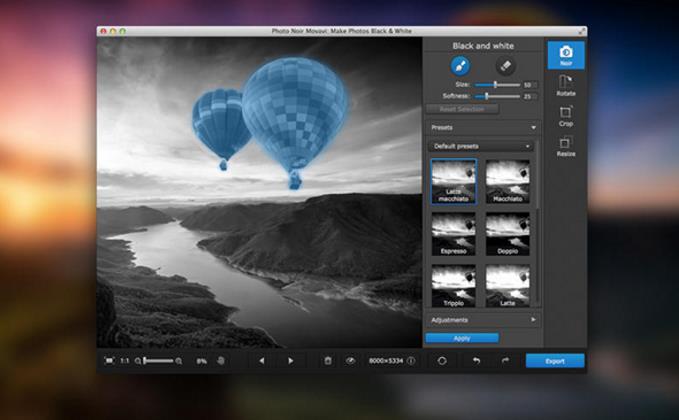Click the circular reset changes icon
679x420 pixels.
pos(442,361)
